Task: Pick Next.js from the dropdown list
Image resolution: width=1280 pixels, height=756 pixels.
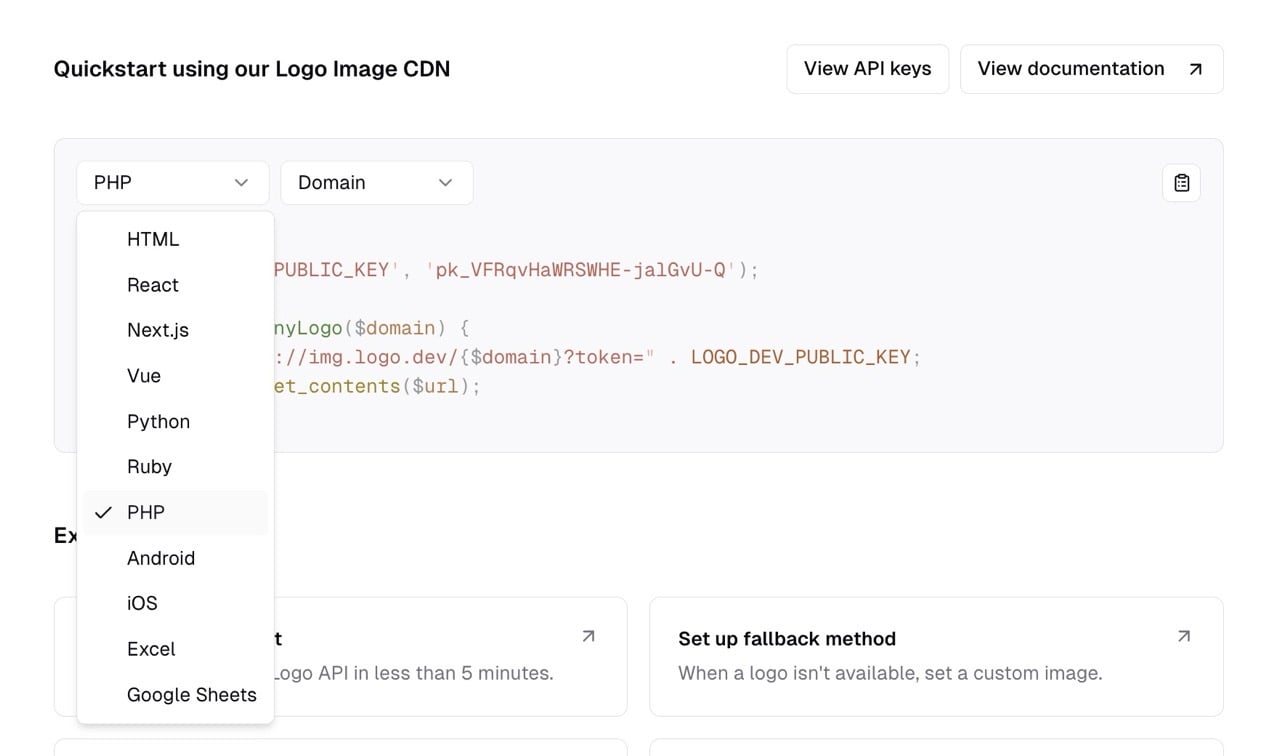Action: pyautogui.click(x=158, y=330)
